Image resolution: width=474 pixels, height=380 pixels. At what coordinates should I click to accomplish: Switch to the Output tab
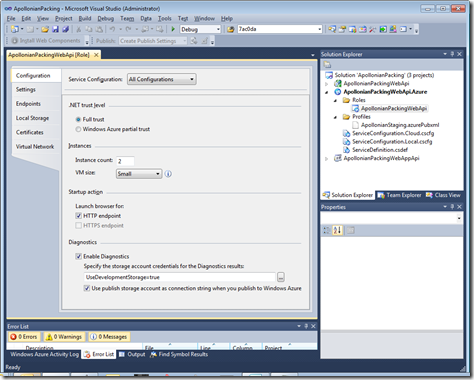(132, 354)
